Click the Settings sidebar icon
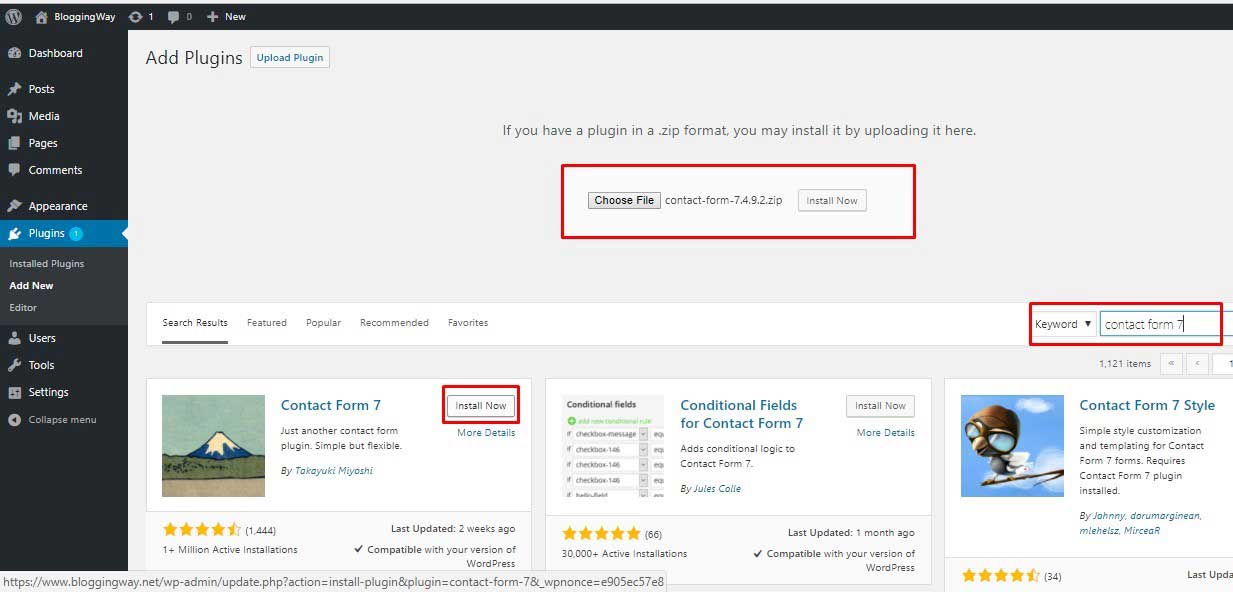The height and width of the screenshot is (592, 1233). point(14,392)
